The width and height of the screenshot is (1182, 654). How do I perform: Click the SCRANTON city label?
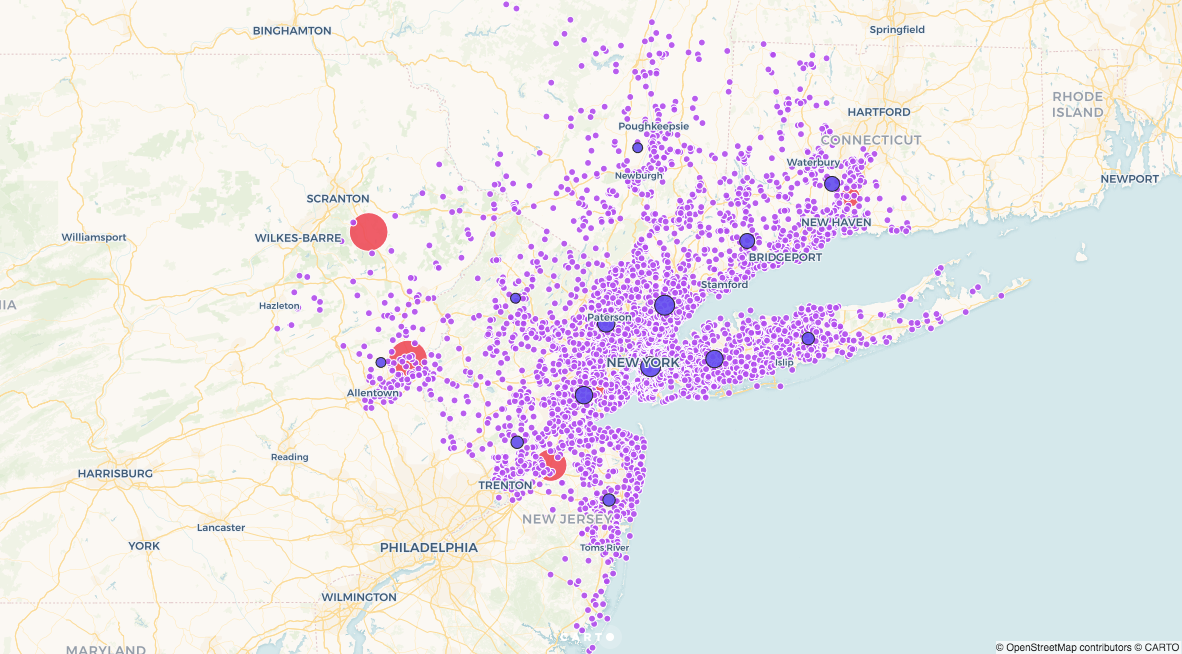click(338, 199)
